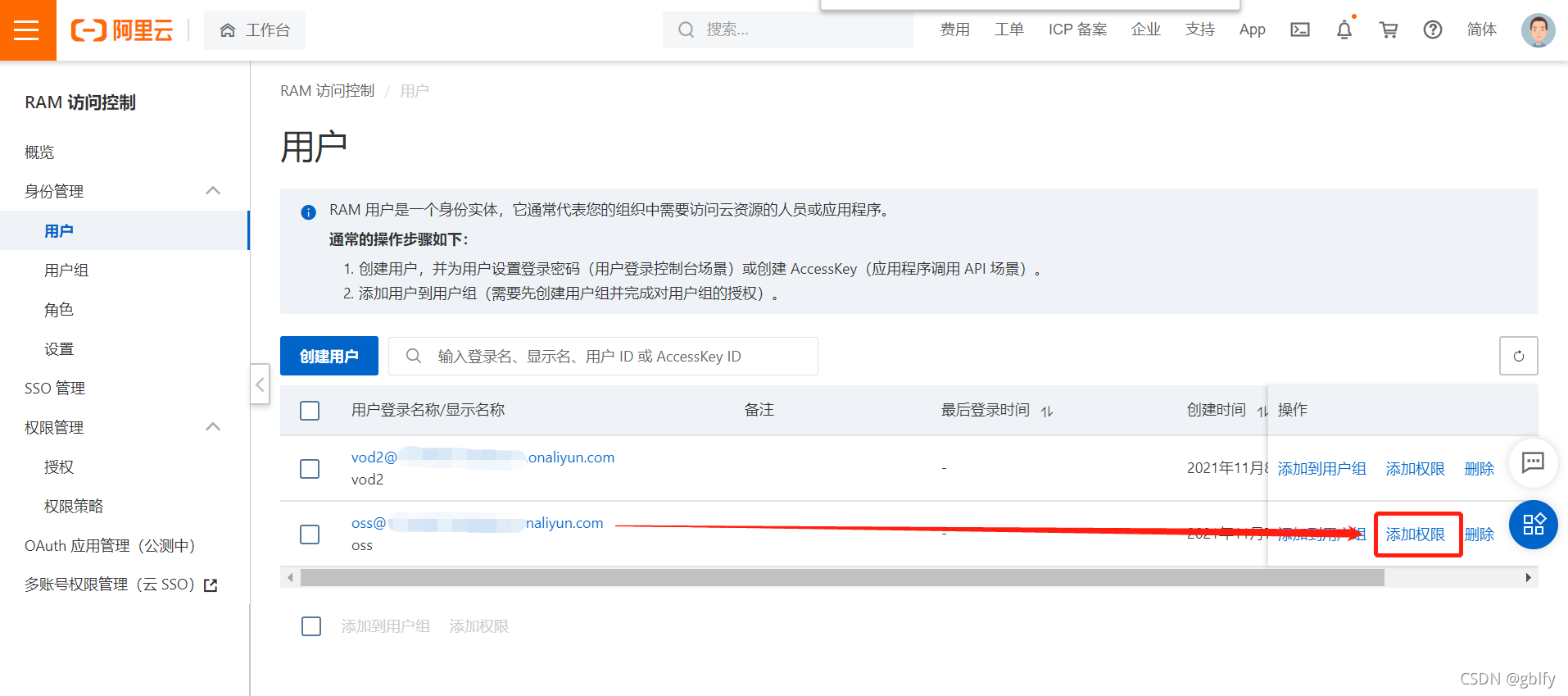The height and width of the screenshot is (696, 1568).
Task: Click 删除 for the vod2 user
Action: (1479, 469)
